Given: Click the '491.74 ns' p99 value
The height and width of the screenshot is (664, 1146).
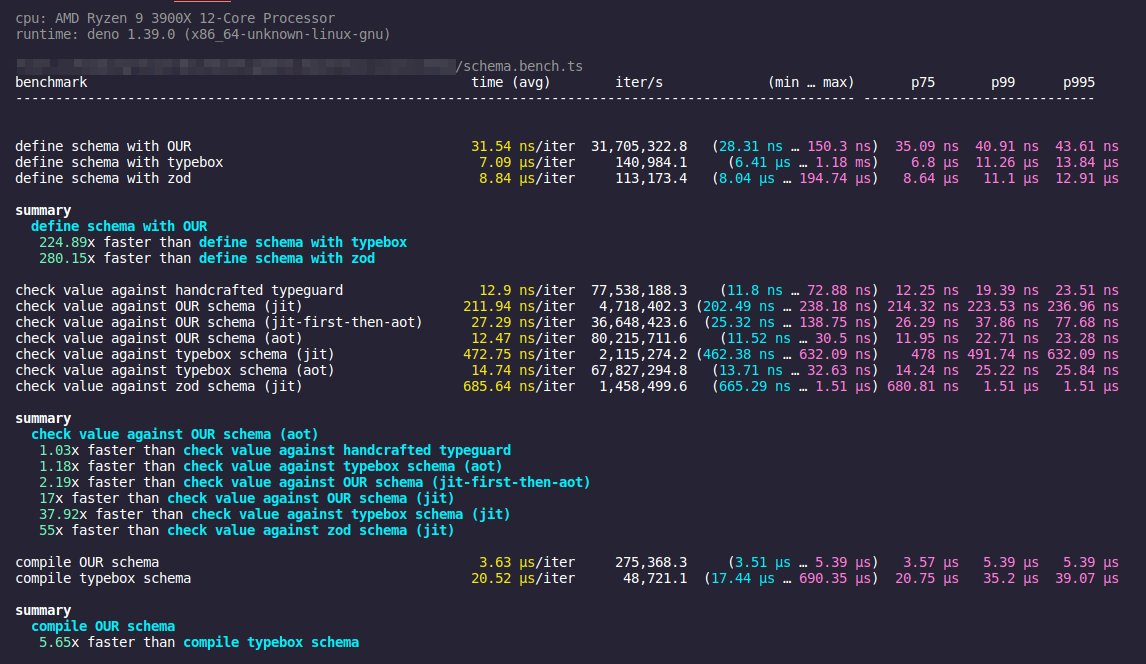Looking at the screenshot, I should coord(1003,354).
